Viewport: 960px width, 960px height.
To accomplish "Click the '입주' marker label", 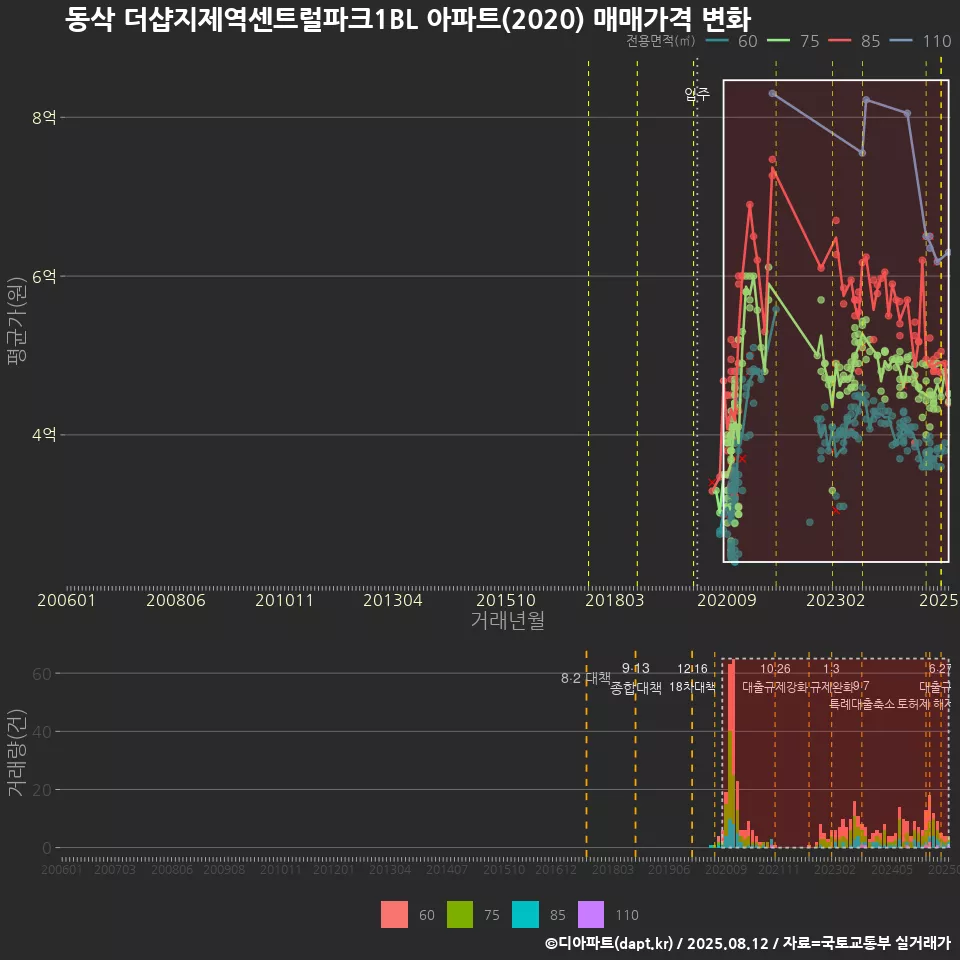I will pyautogui.click(x=697, y=94).
